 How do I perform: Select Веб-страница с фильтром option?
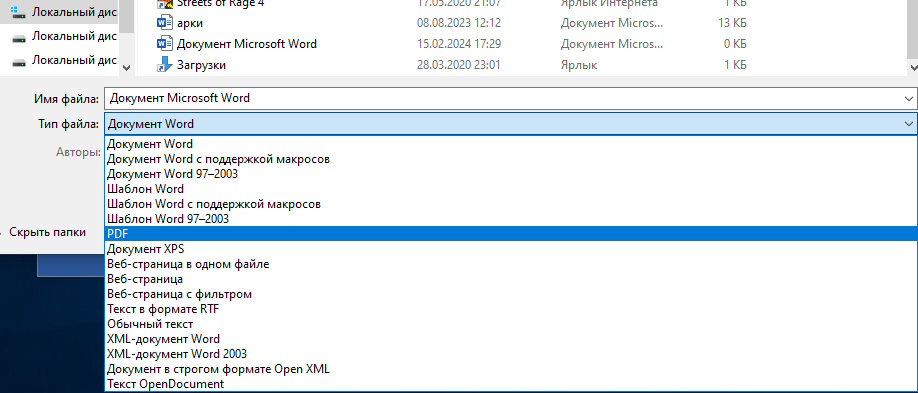[x=511, y=294]
